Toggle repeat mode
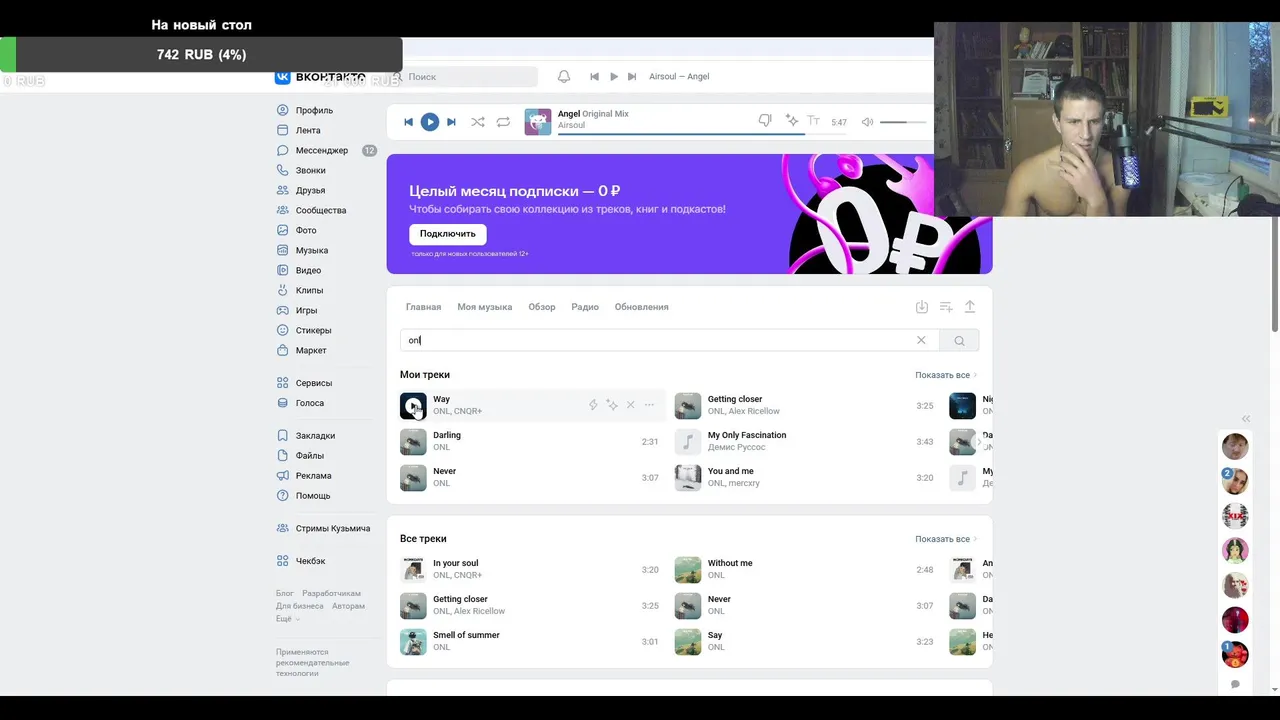This screenshot has width=1280, height=720. point(503,122)
